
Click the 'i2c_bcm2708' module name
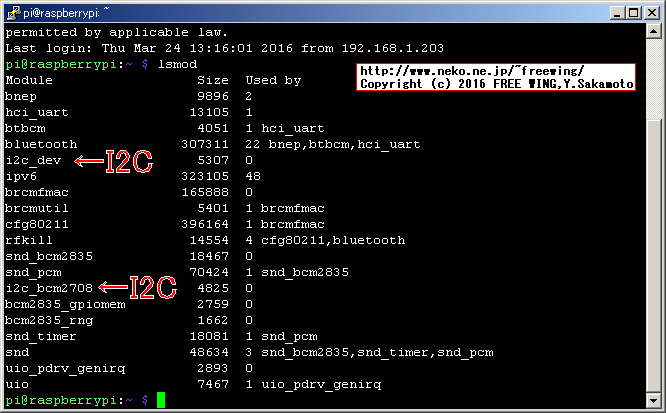pyautogui.click(x=49, y=289)
